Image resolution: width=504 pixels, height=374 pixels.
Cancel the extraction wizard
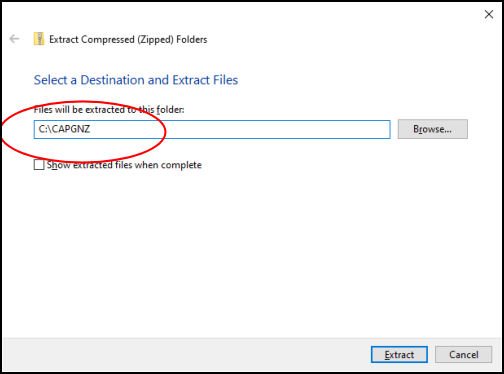tap(463, 355)
